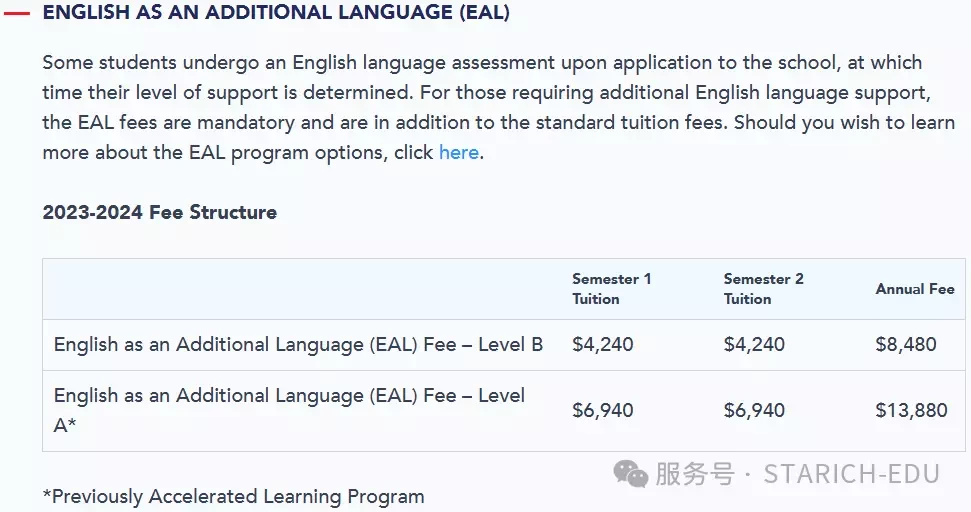Click the Semester 2 Tuition column header

click(x=764, y=289)
